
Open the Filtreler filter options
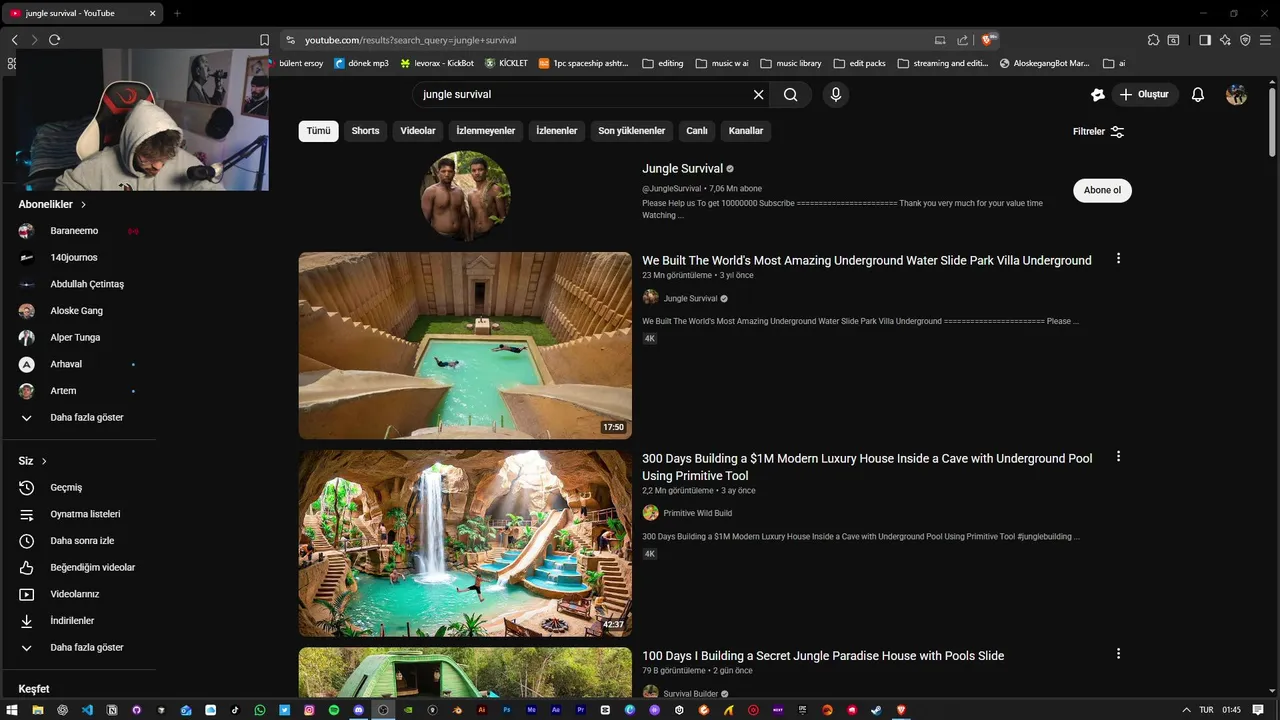pyautogui.click(x=1098, y=131)
